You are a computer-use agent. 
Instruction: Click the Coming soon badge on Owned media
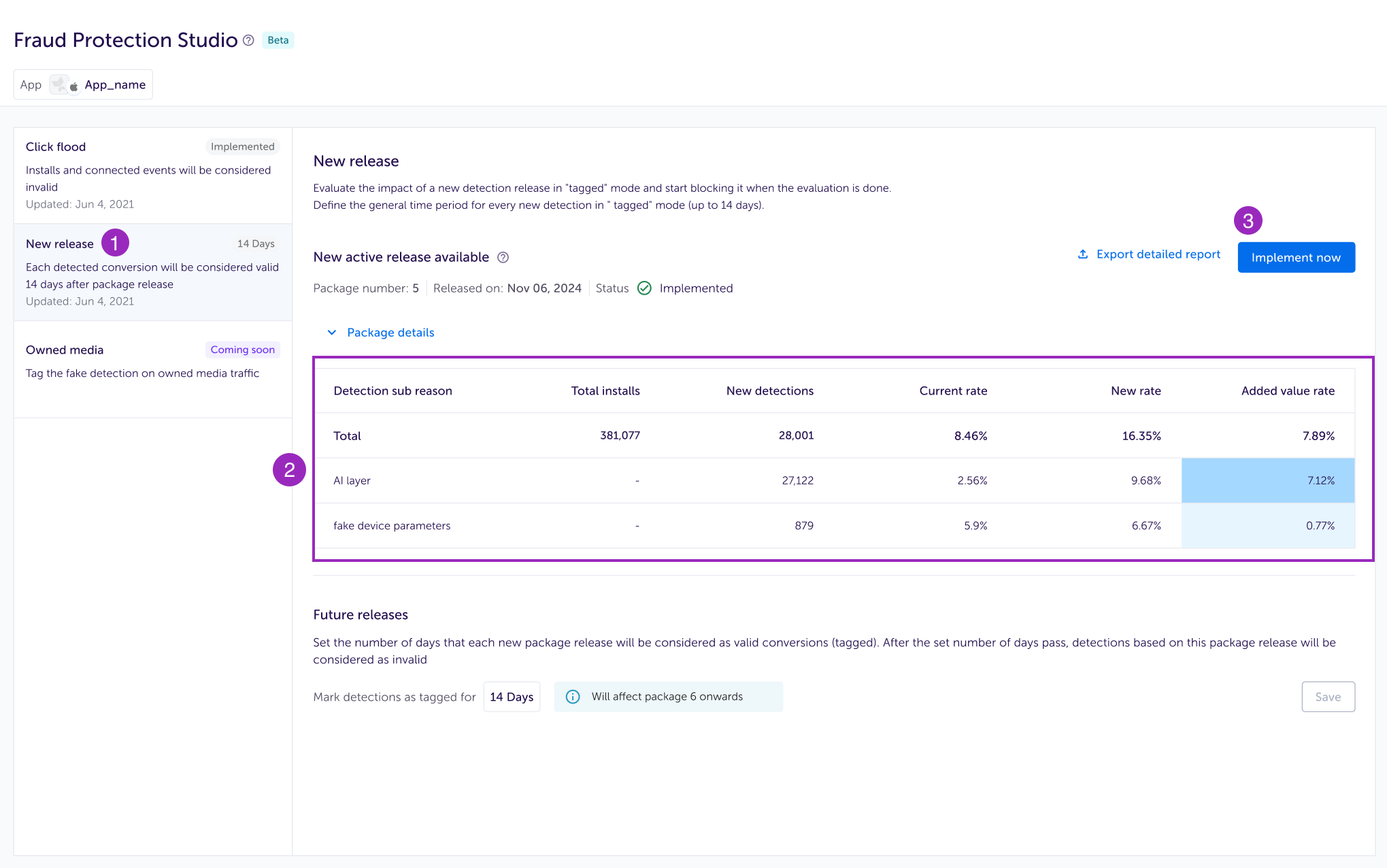tap(242, 350)
